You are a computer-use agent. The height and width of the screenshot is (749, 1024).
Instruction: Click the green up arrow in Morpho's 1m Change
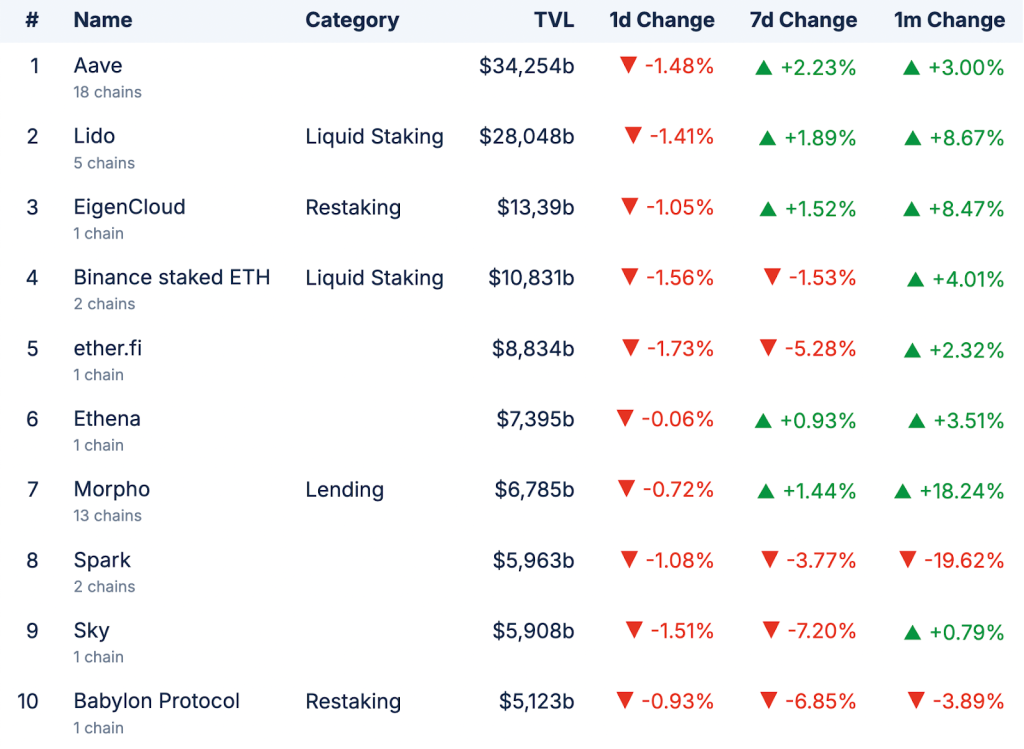(902, 490)
